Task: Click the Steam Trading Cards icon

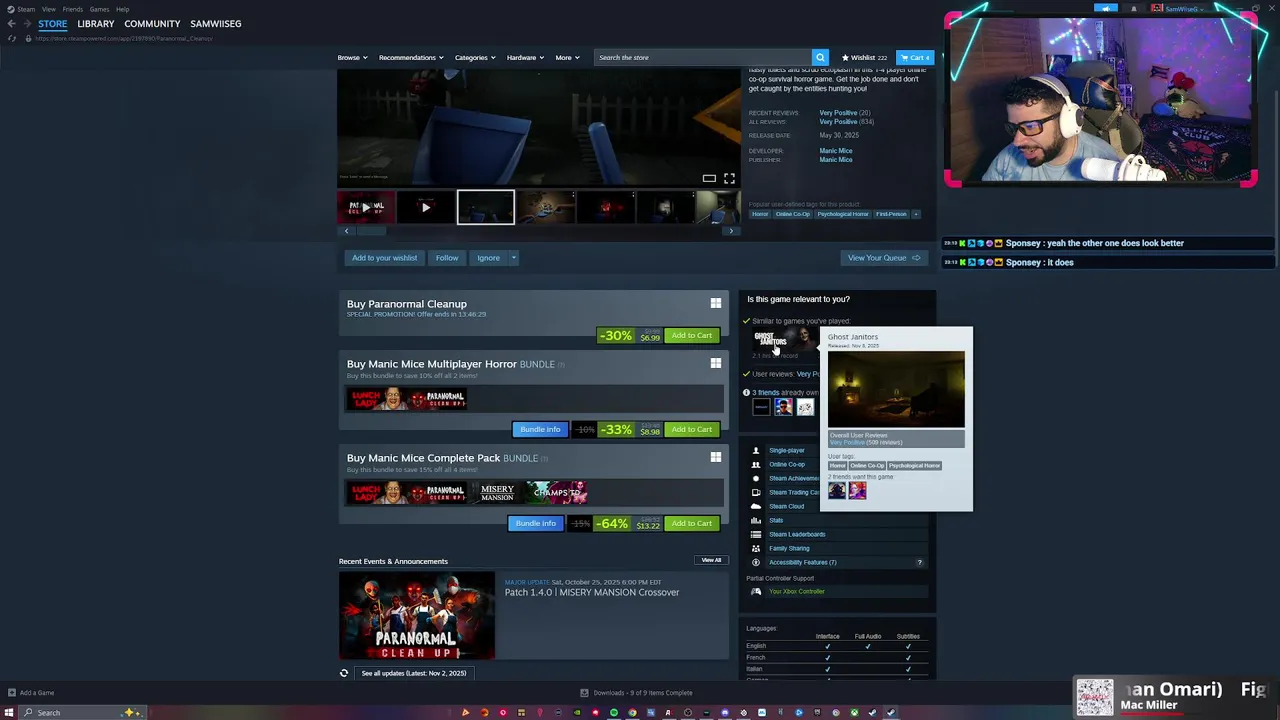Action: click(x=756, y=492)
